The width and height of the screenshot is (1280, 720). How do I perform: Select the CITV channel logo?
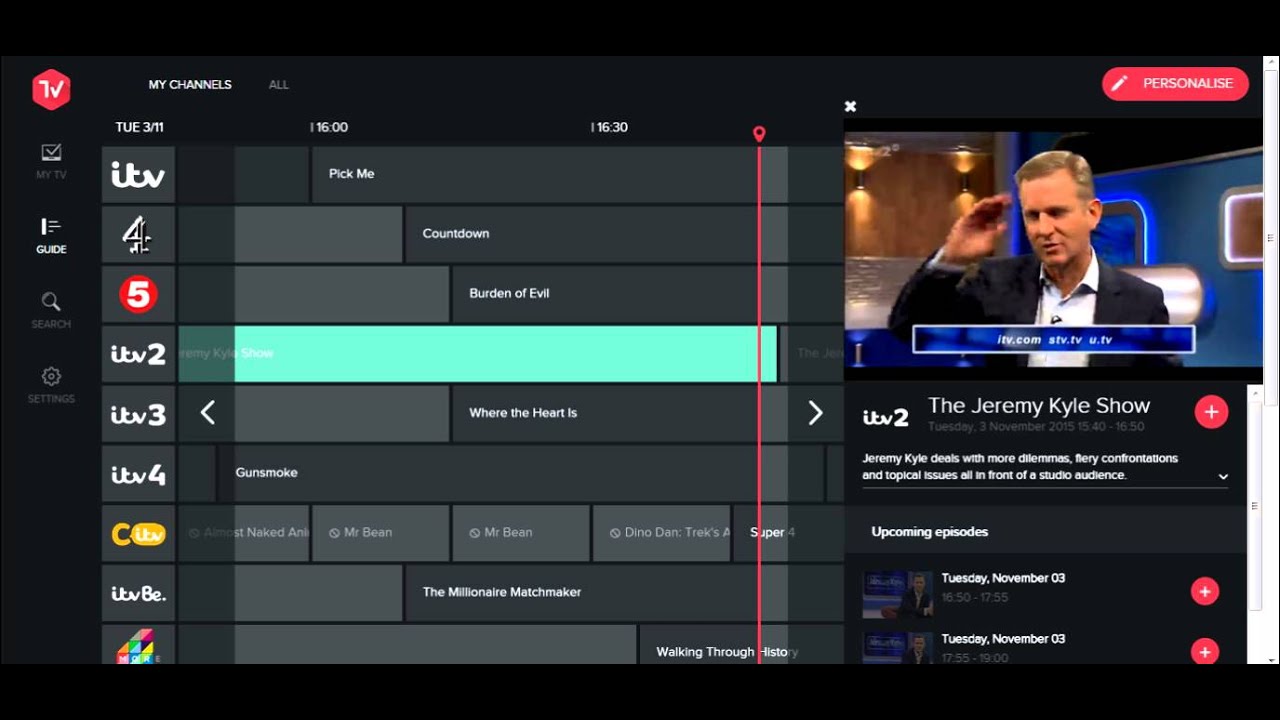click(x=138, y=534)
